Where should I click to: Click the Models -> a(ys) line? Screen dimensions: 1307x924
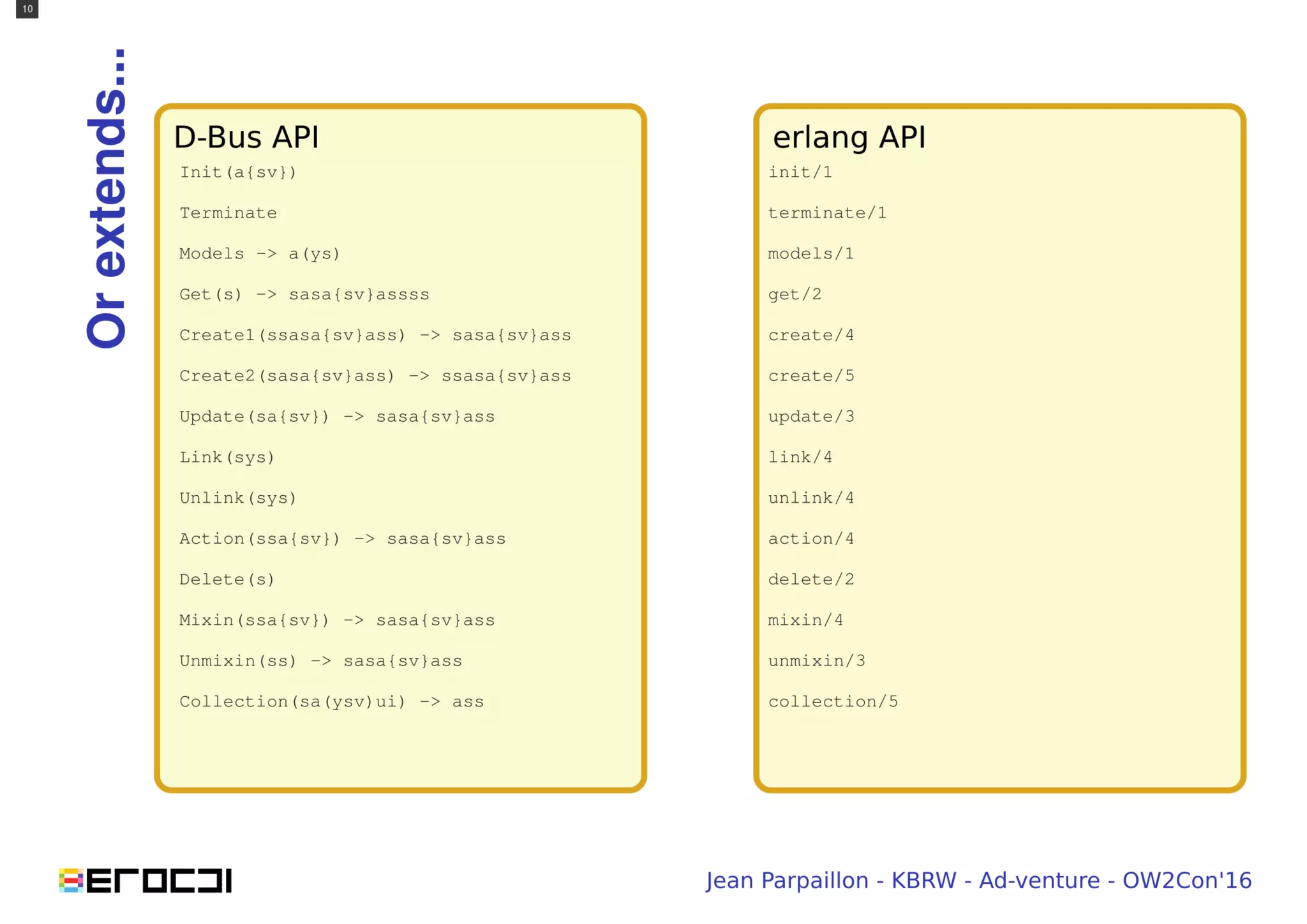click(259, 254)
